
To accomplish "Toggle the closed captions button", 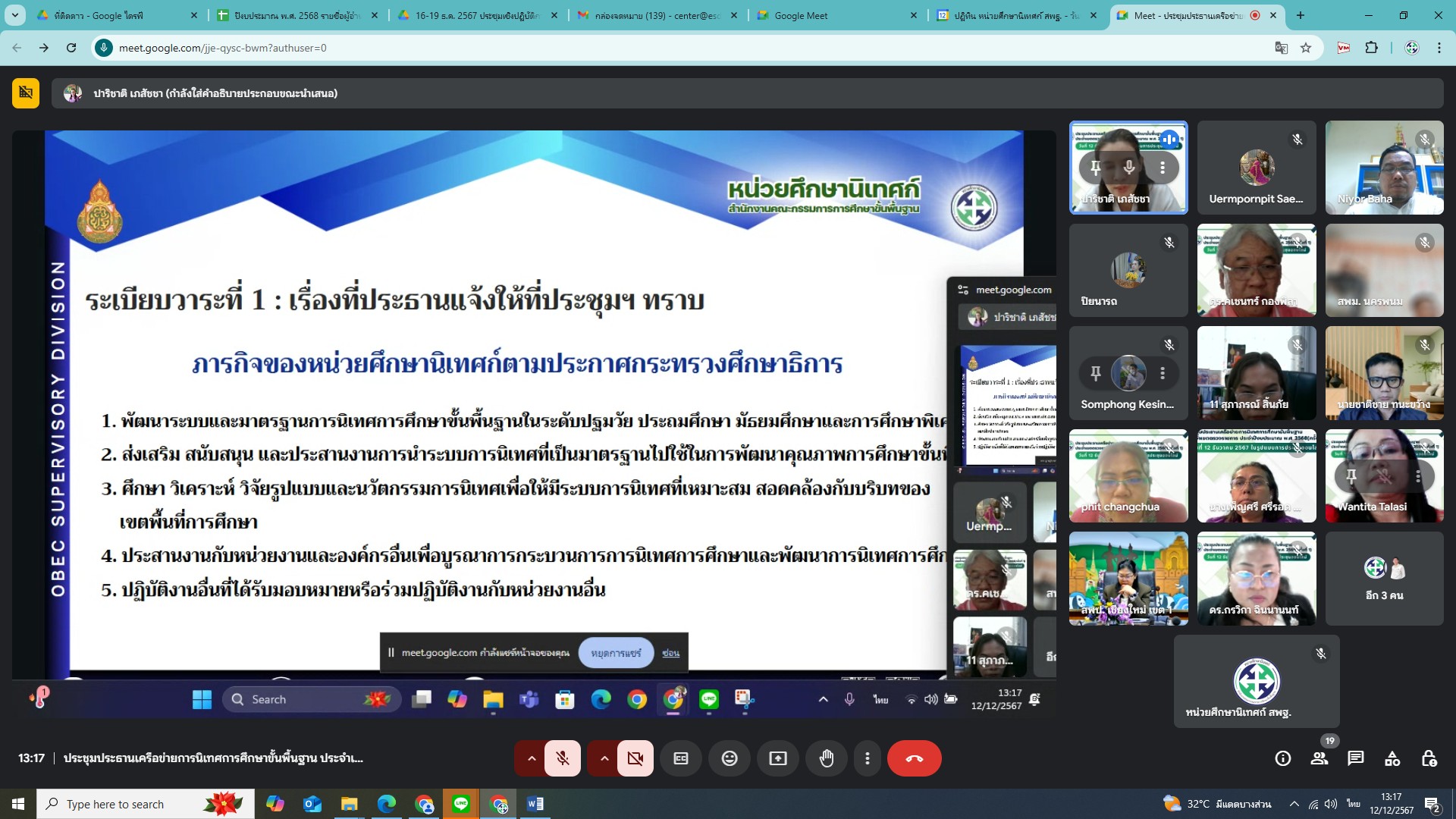I will click(x=681, y=758).
